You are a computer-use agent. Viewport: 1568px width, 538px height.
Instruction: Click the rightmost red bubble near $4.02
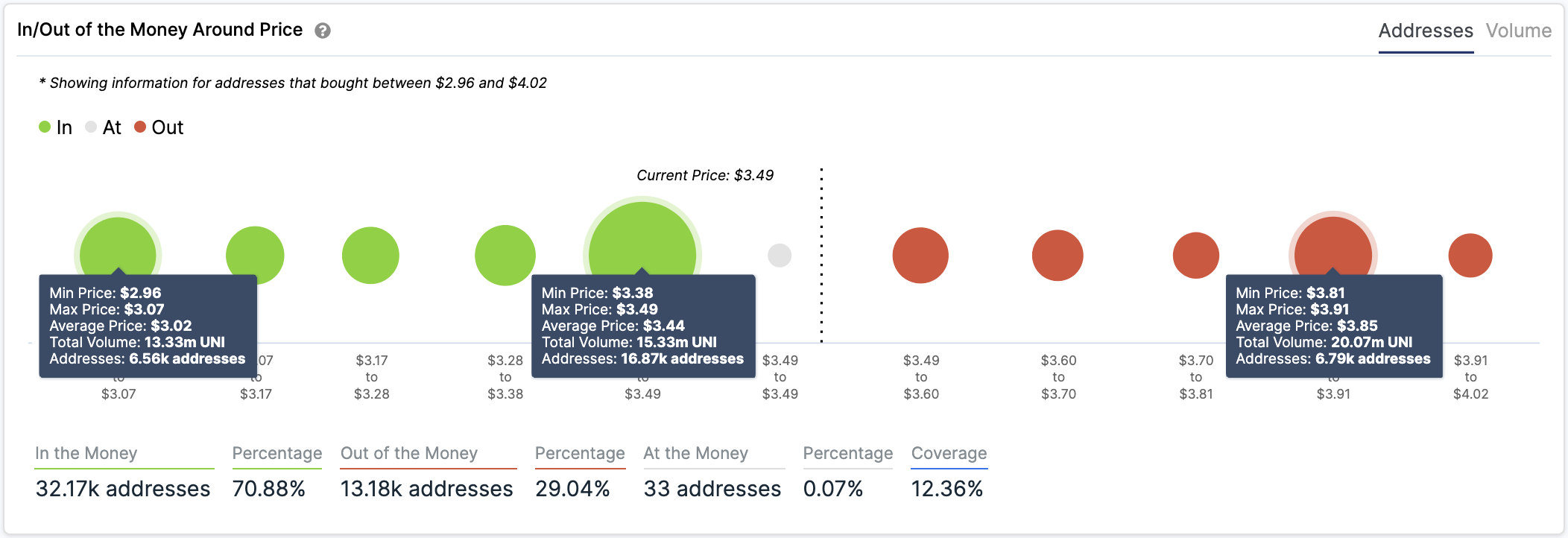[1470, 254]
